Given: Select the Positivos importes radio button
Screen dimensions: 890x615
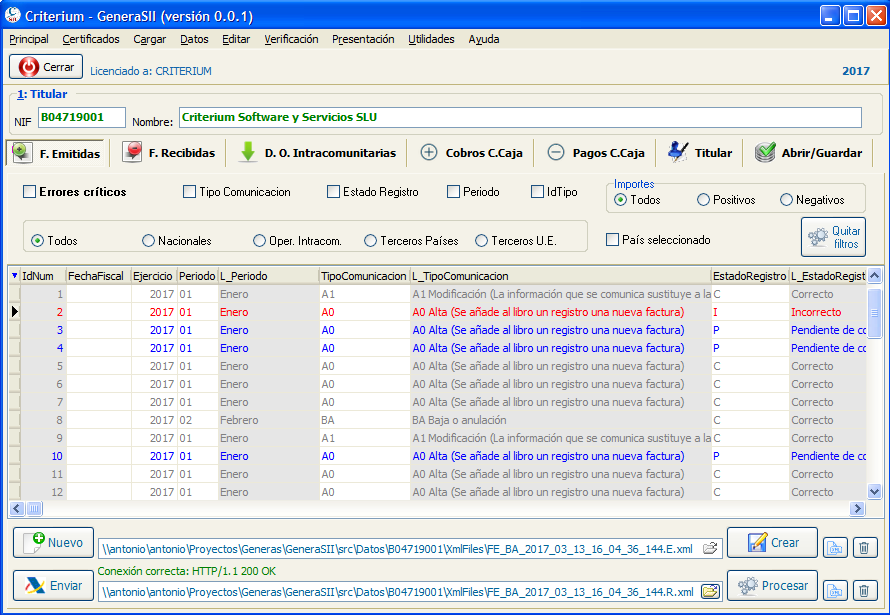Looking at the screenshot, I should 703,200.
